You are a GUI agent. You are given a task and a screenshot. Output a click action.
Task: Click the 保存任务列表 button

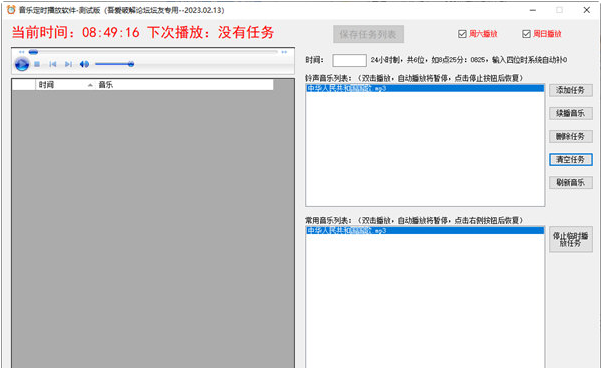[x=368, y=34]
